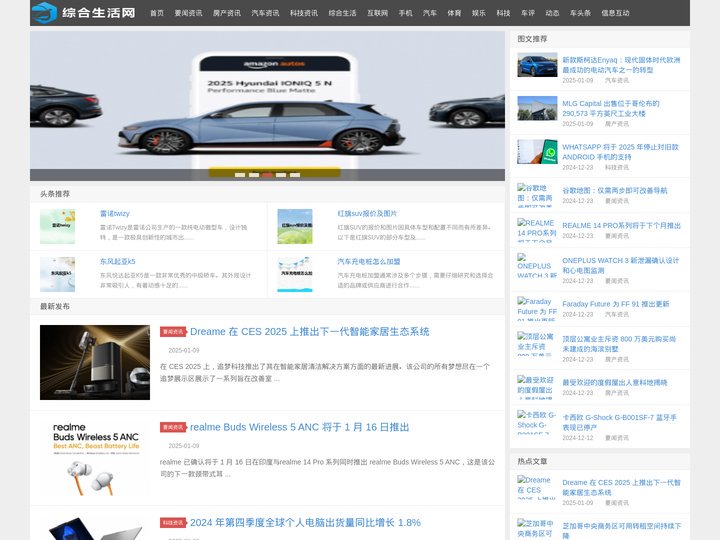The height and width of the screenshot is (540, 720).
Task: Open the 汽车充电桩怎么加盟 headline
Action: tap(369, 261)
